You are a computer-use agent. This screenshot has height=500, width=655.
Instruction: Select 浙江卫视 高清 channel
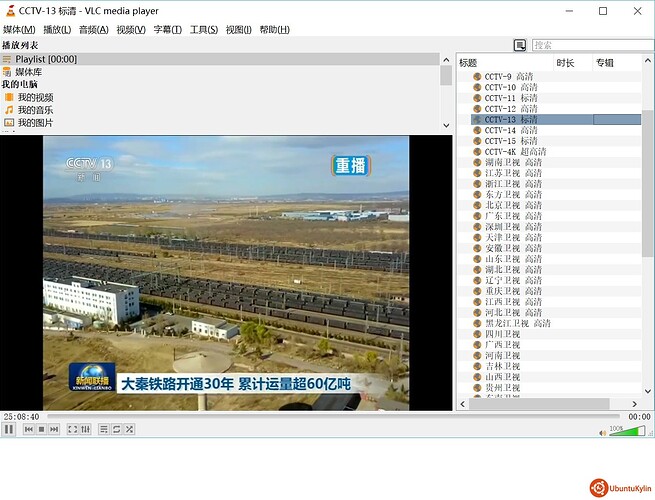(513, 184)
